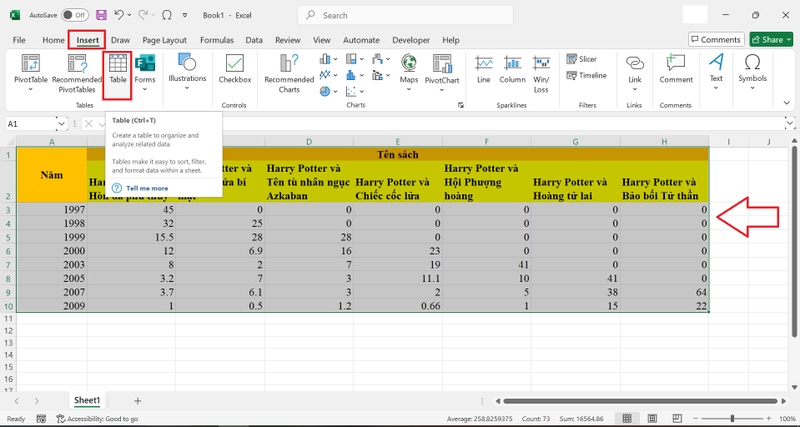Image resolution: width=800 pixels, height=427 pixels.
Task: Insert a new Comment from ribbon
Action: (676, 69)
